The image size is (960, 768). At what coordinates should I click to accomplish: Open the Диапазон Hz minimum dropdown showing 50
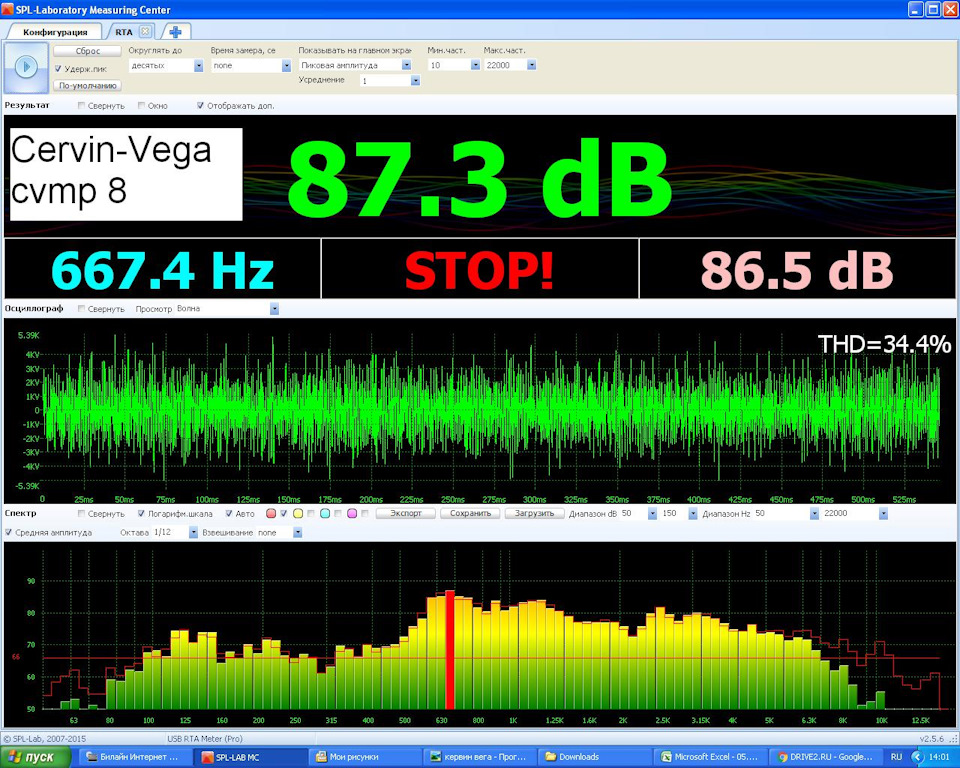[x=814, y=513]
